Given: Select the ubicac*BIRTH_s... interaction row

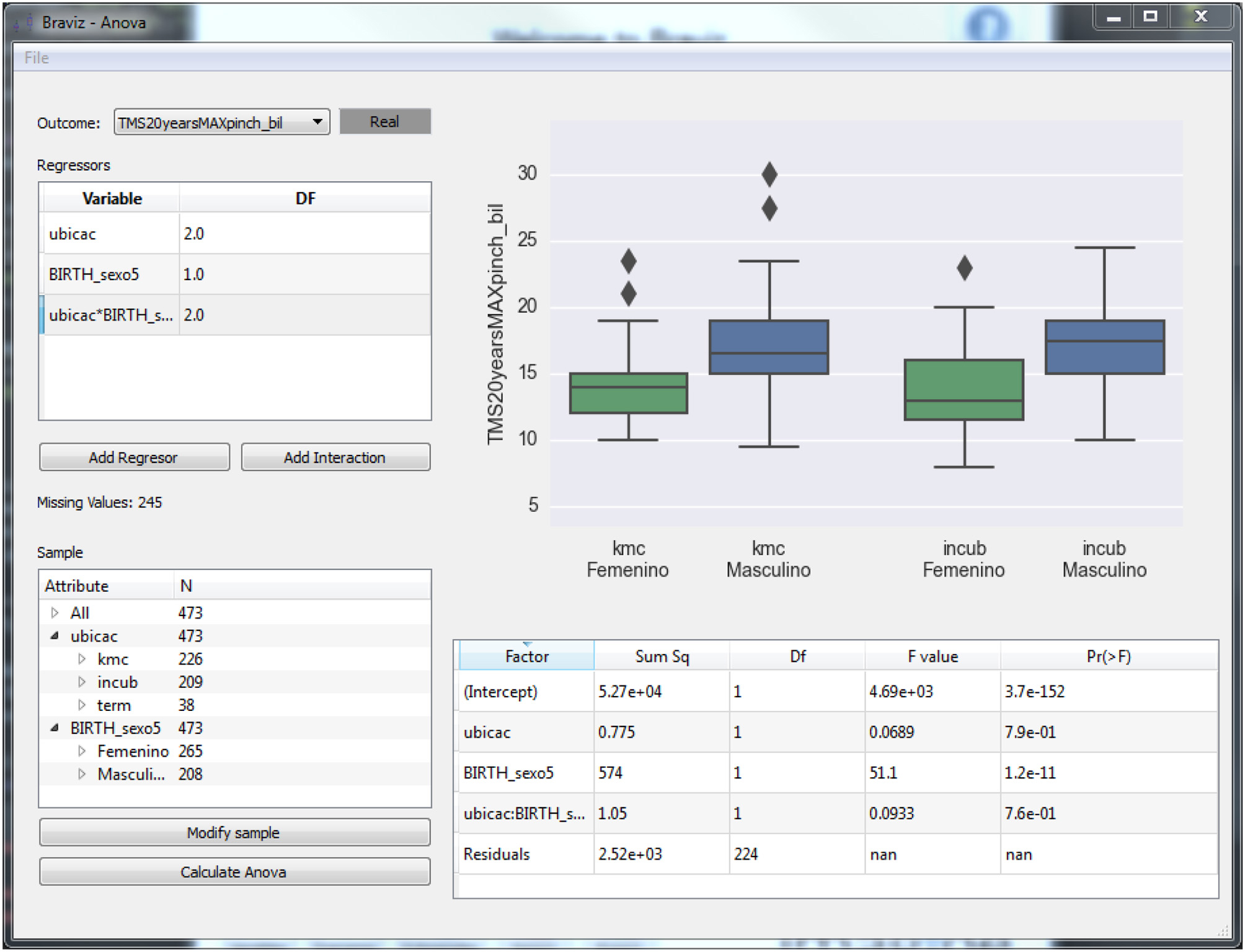Looking at the screenshot, I should coord(235,315).
